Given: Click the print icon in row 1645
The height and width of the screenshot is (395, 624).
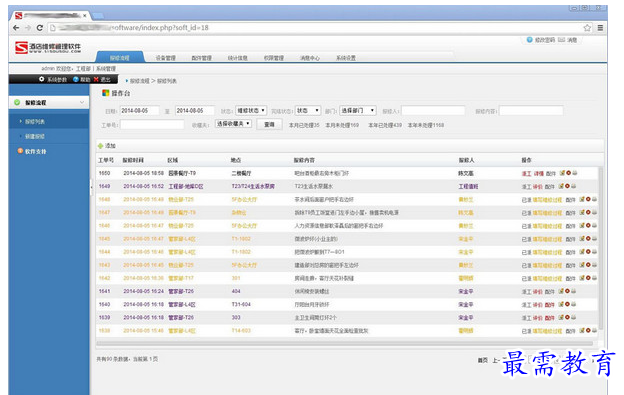Looking at the screenshot, I should tap(594, 239).
